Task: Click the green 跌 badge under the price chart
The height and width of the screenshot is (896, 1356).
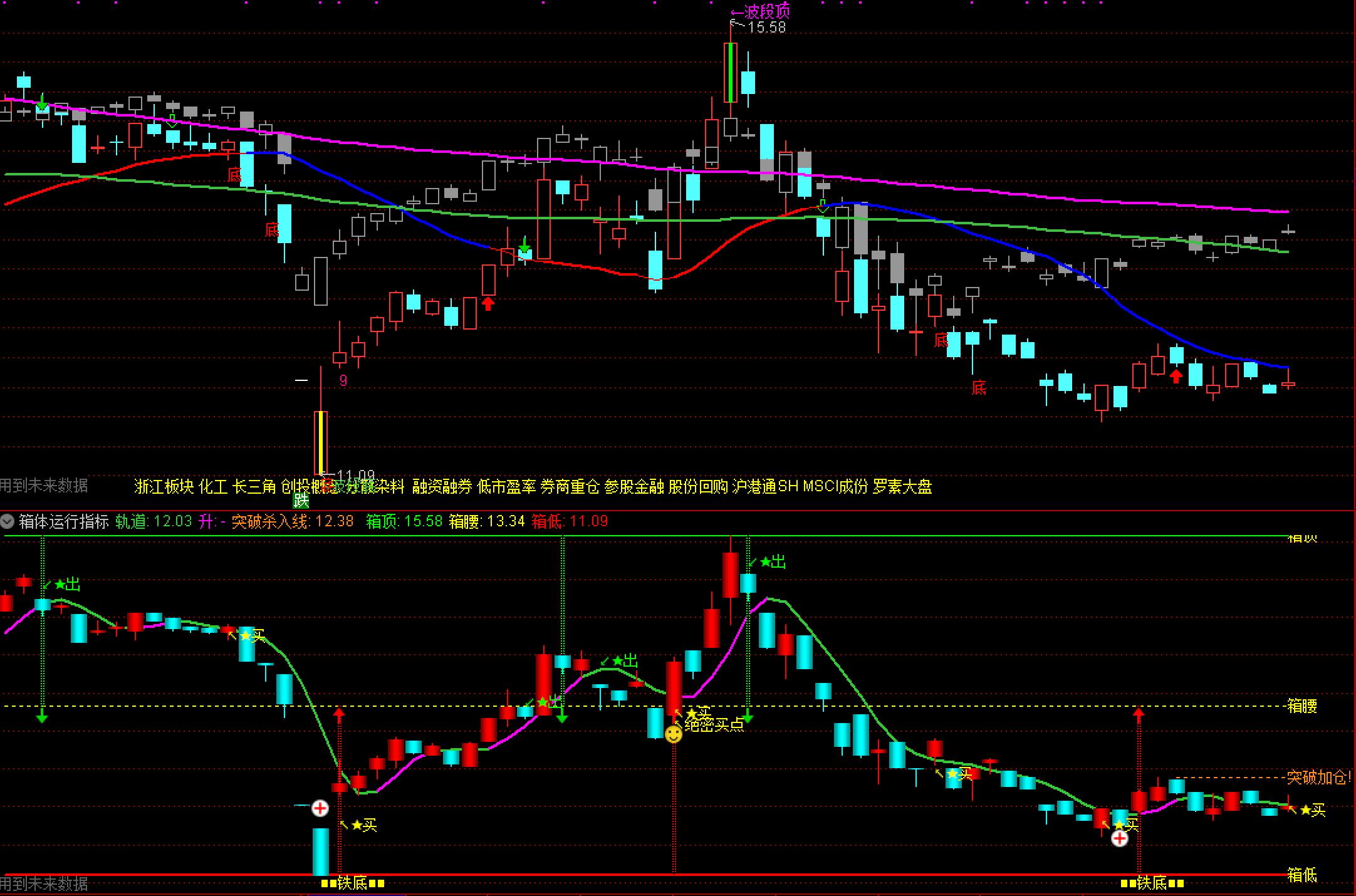Action: (x=301, y=500)
